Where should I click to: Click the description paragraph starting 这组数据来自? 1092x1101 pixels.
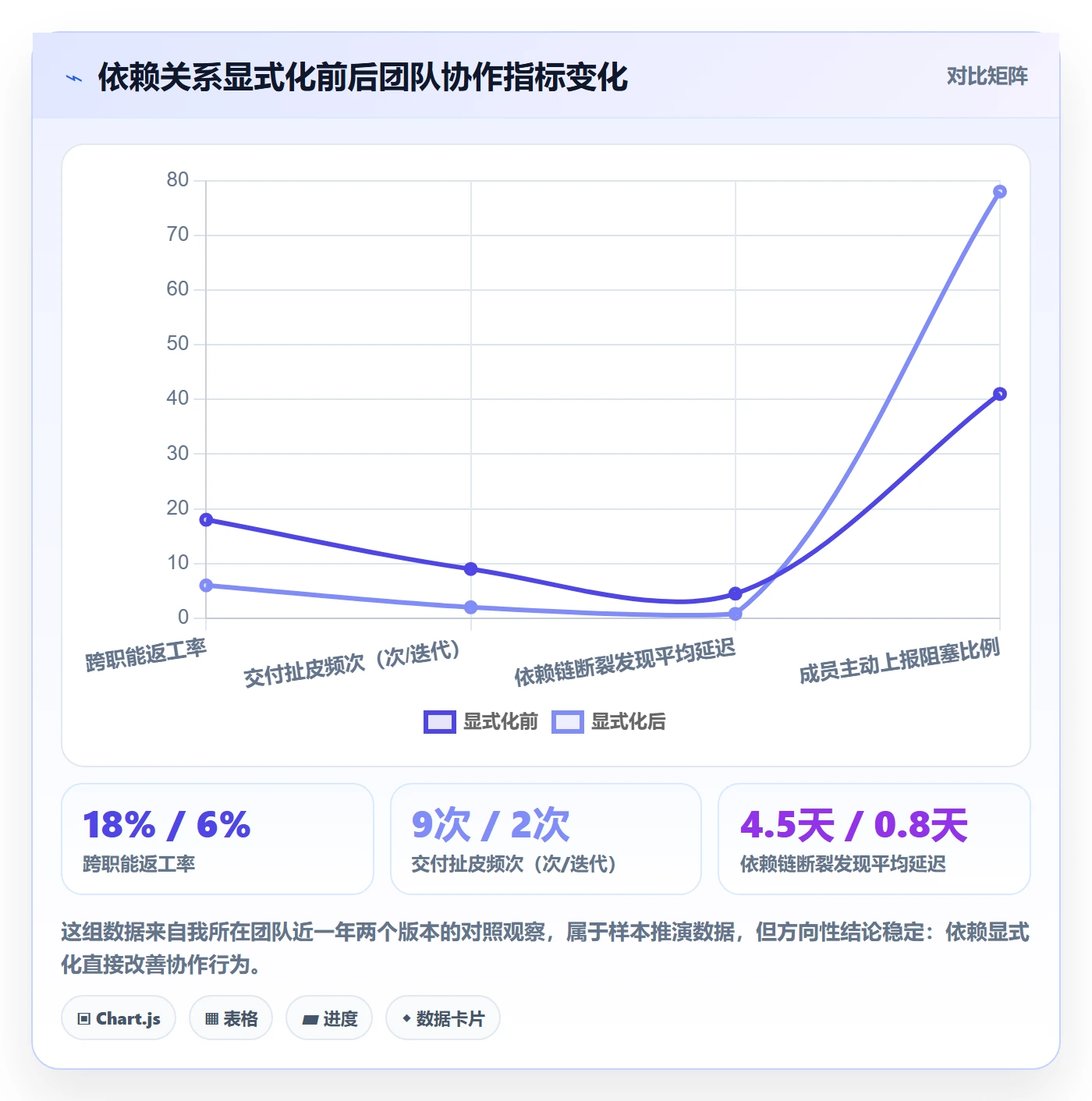pyautogui.click(x=545, y=948)
